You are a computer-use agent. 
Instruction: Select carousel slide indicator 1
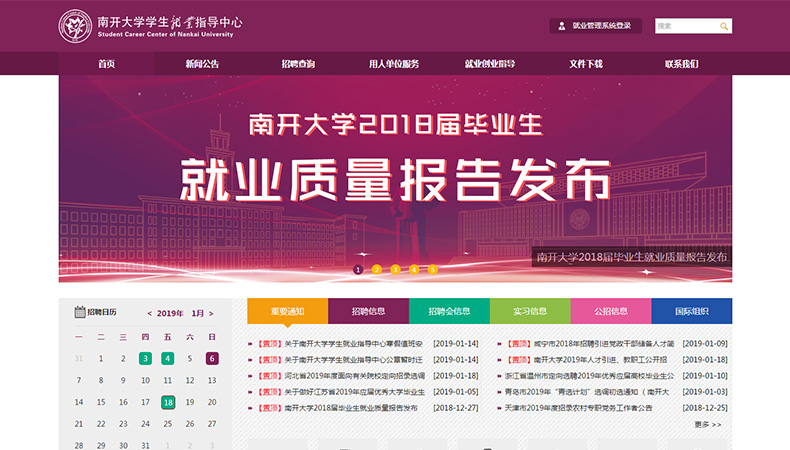(357, 269)
